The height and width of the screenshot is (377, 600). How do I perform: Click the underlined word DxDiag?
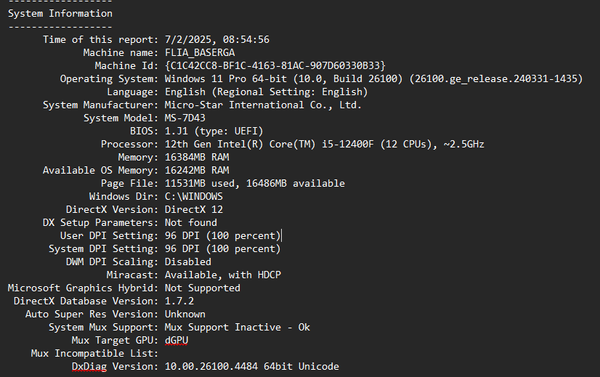pos(89,367)
